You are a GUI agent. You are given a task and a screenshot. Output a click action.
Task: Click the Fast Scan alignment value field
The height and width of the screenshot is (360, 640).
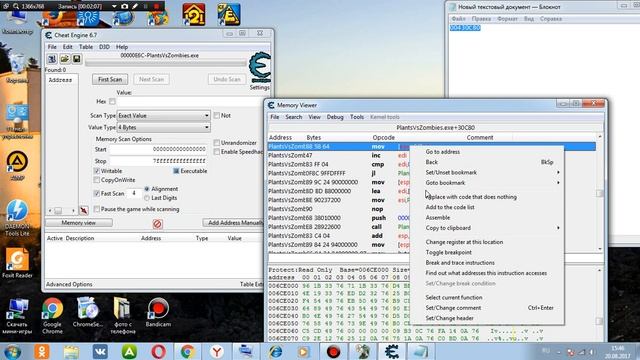tap(133, 193)
